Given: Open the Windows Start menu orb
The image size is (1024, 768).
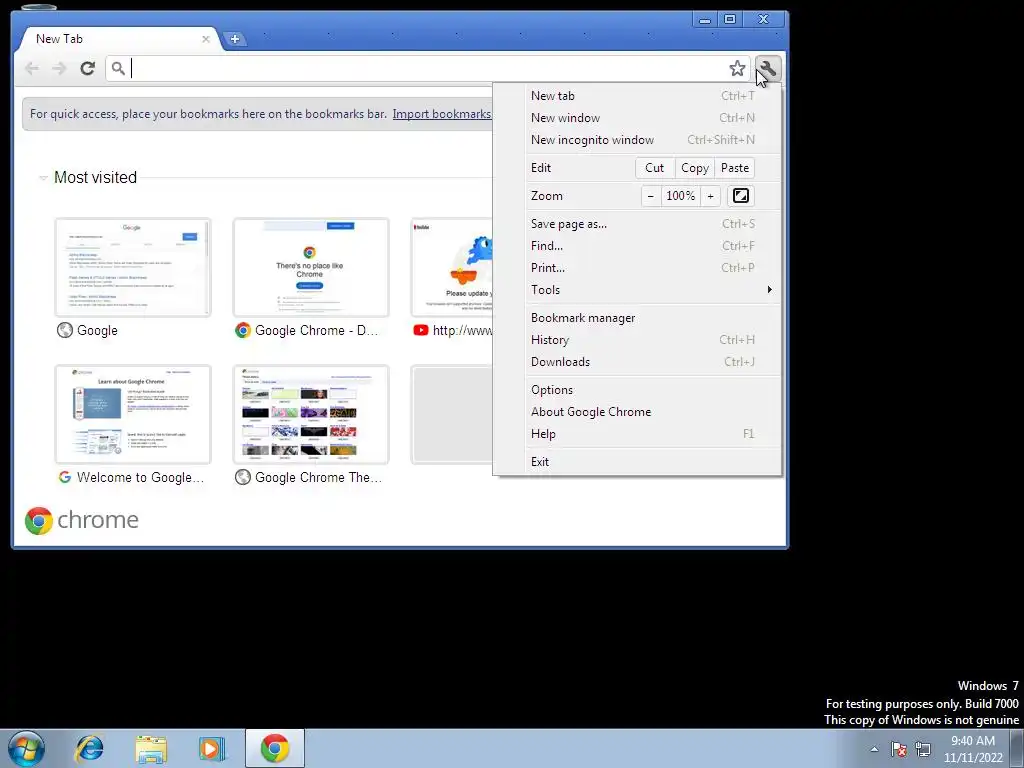Looking at the screenshot, I should [26, 748].
